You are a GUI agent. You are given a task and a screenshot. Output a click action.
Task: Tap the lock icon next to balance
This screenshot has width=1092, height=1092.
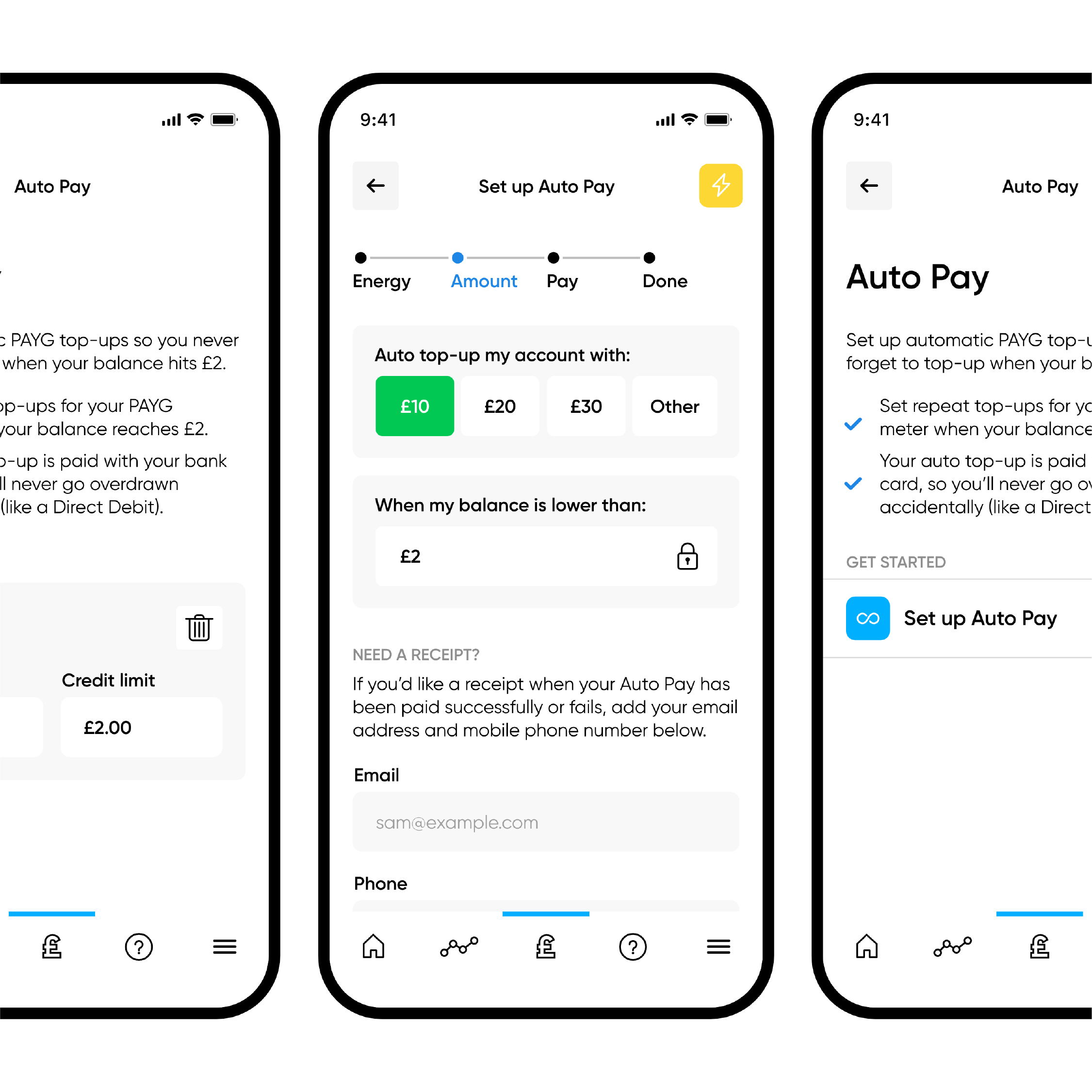(x=688, y=556)
